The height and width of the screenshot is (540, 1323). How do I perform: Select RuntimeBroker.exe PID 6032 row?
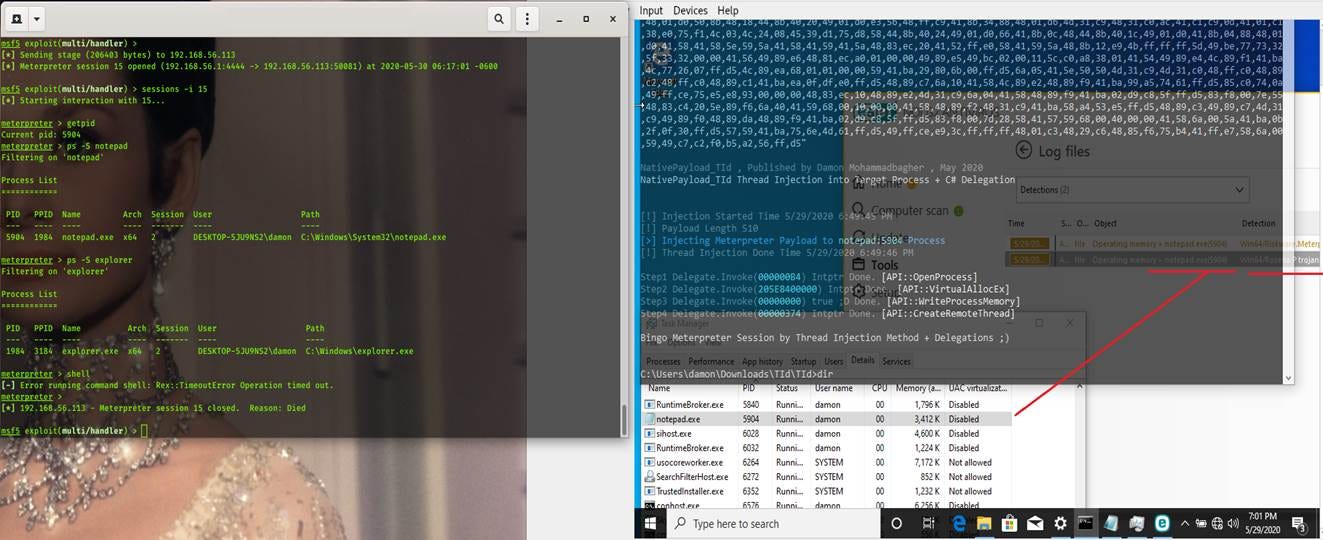[x=828, y=448]
